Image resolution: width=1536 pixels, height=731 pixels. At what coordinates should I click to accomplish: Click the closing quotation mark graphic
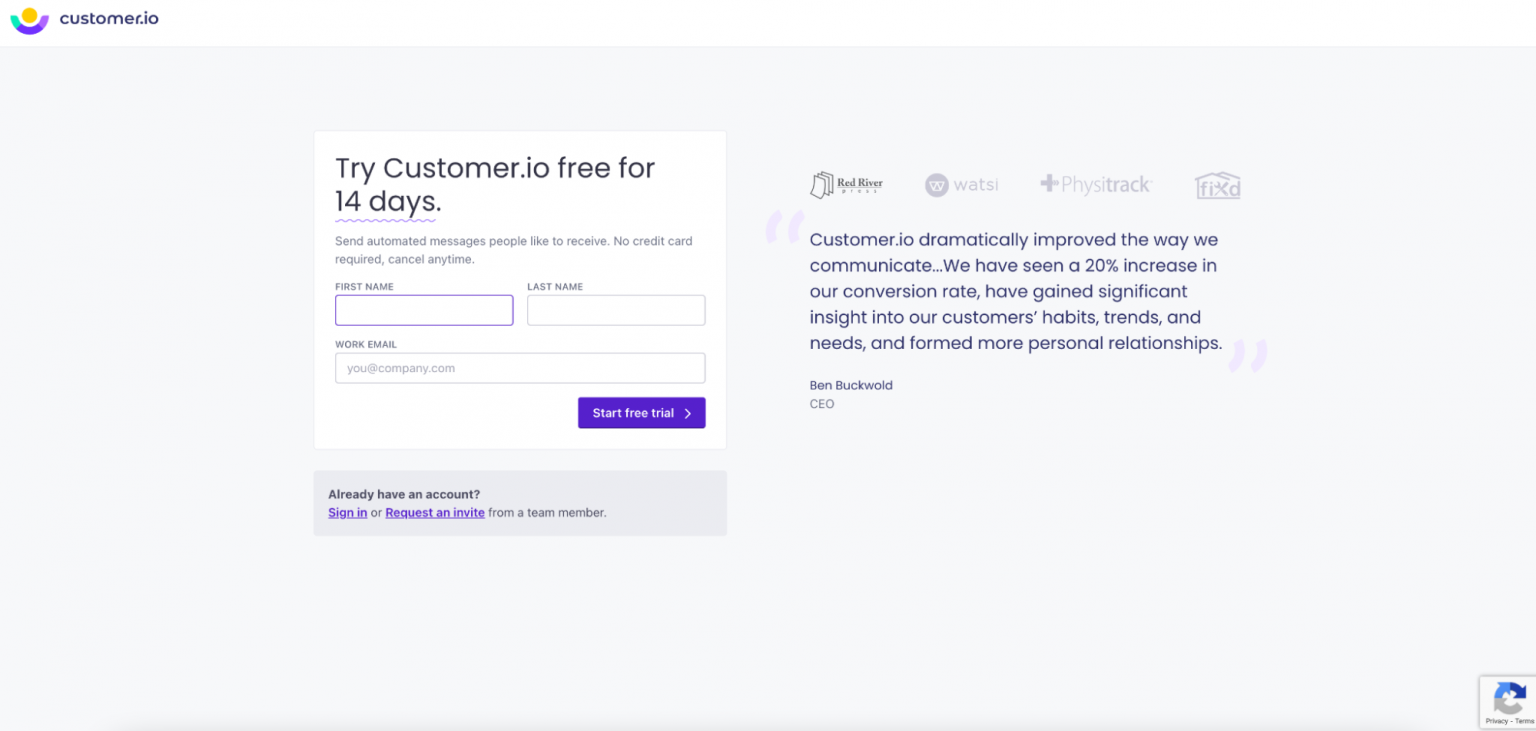[x=1247, y=356]
